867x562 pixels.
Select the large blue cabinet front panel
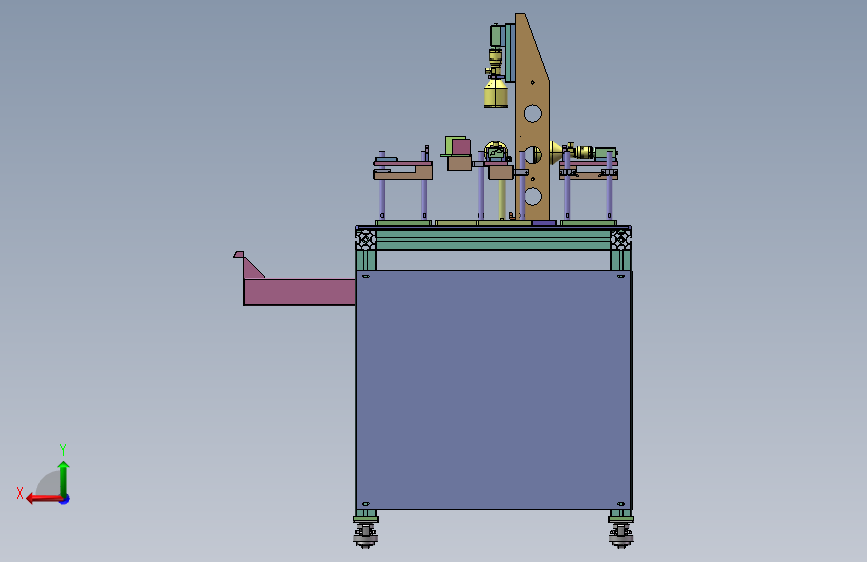pos(494,390)
